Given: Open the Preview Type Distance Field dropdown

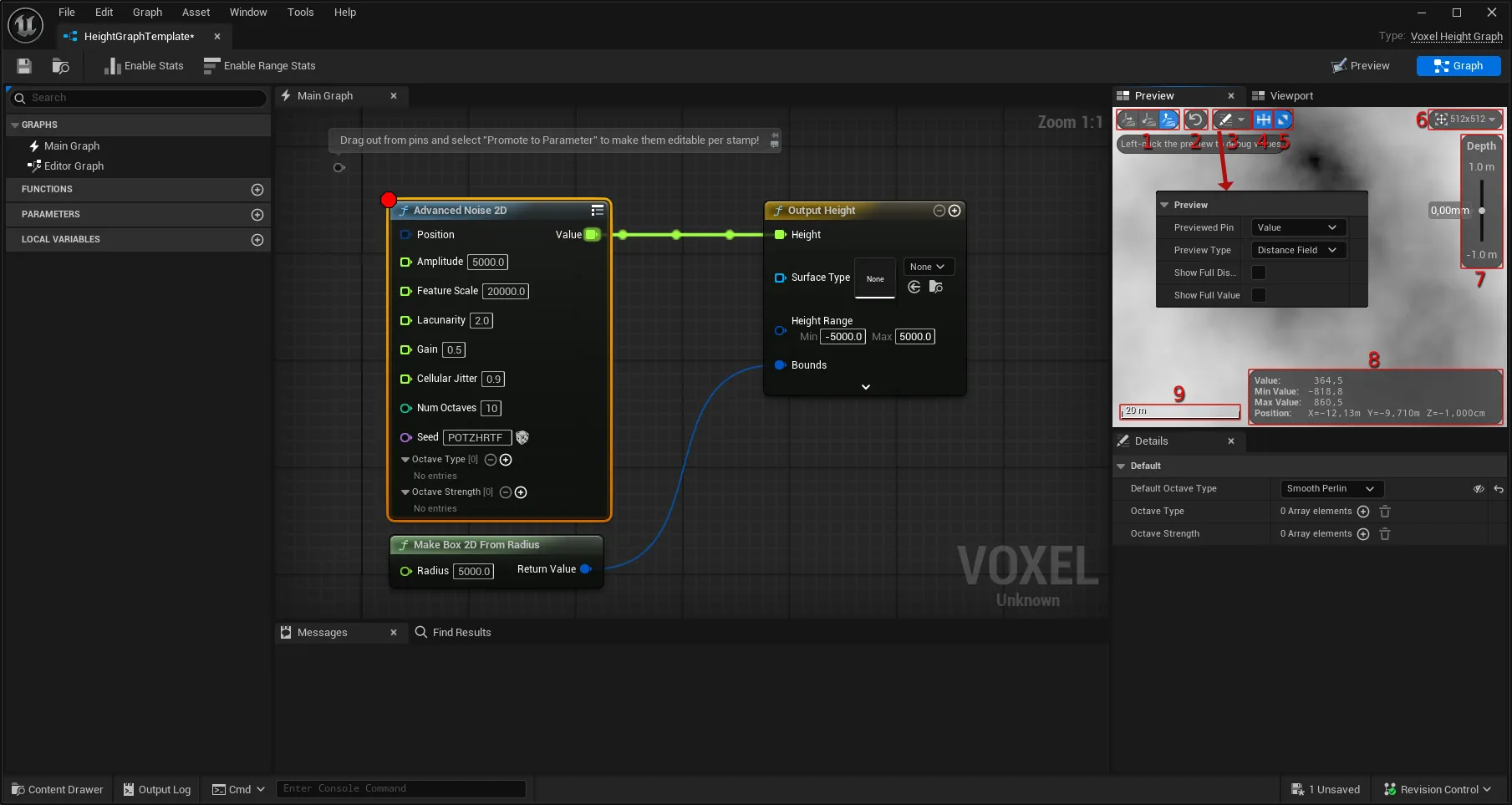Looking at the screenshot, I should [1297, 250].
